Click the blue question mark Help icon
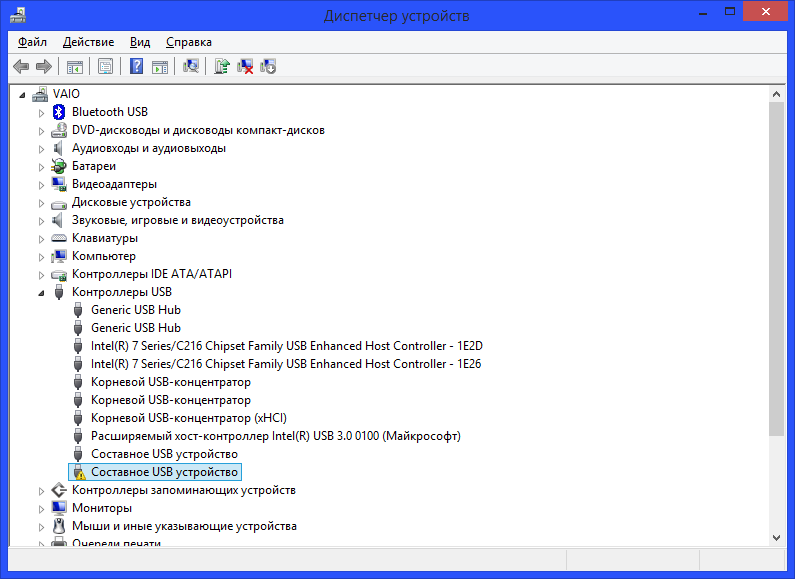 [x=136, y=66]
